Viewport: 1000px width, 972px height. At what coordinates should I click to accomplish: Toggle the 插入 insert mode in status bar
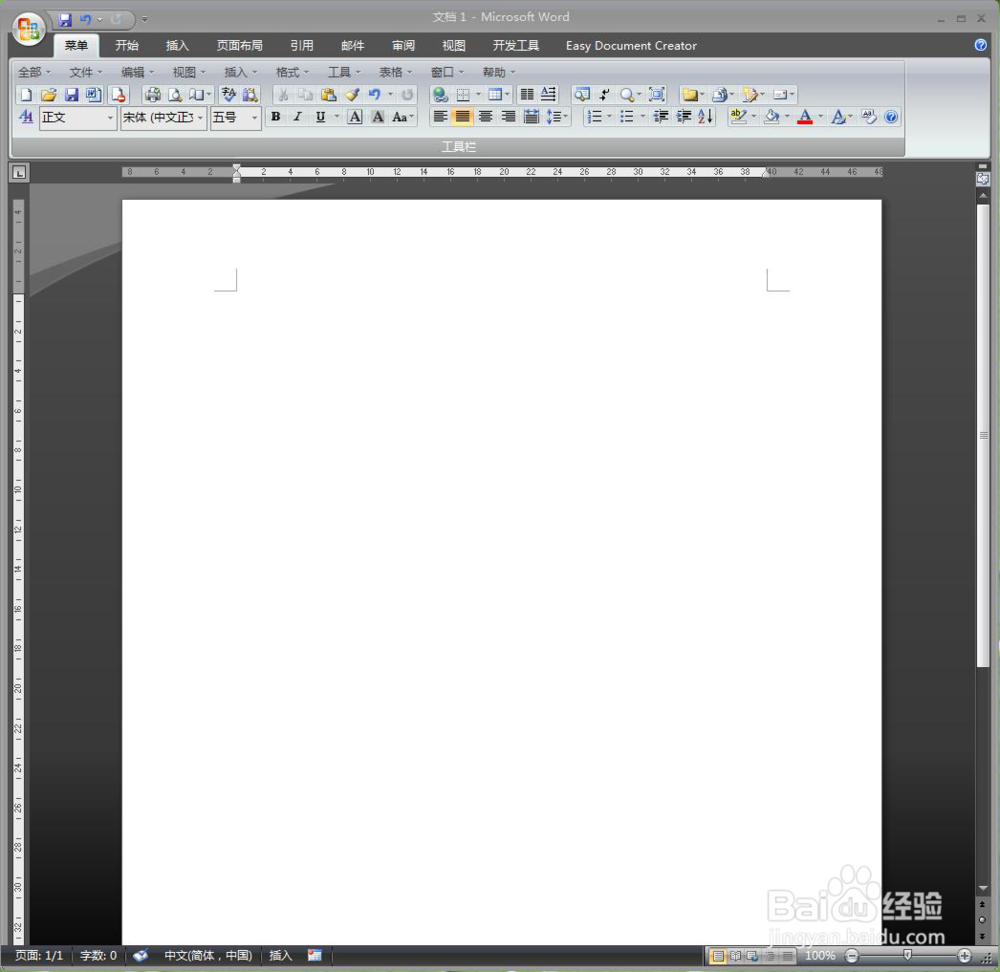click(281, 955)
